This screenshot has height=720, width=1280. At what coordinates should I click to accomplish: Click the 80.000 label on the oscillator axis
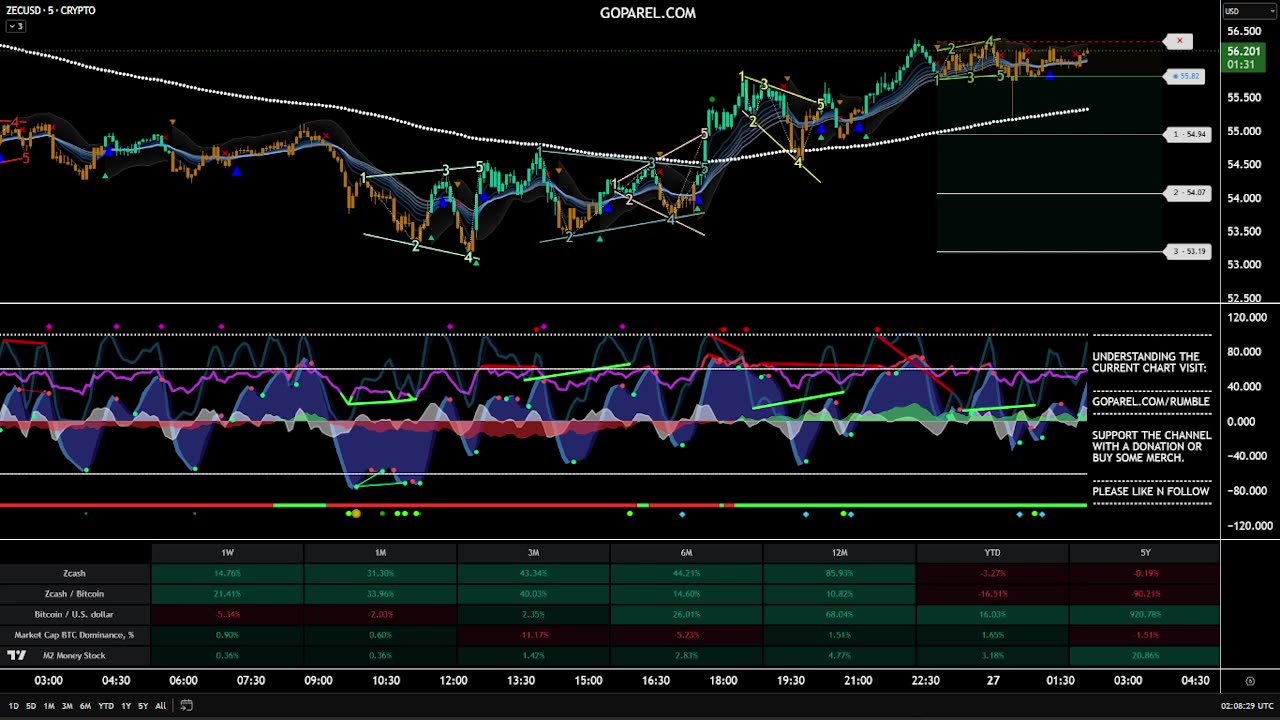pos(1246,352)
